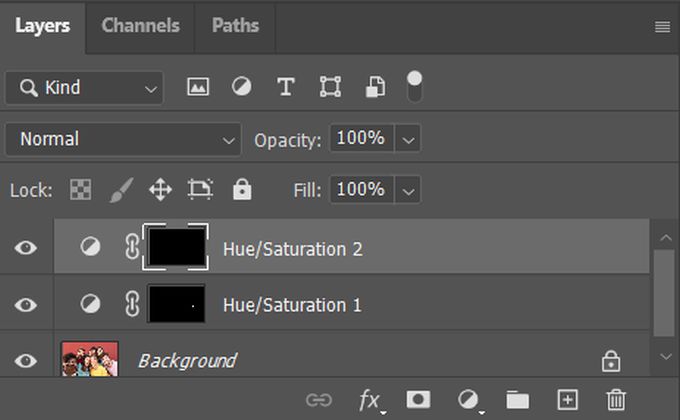Filter for adjustment layers icon
Viewport: 680px width, 420px height.
point(242,87)
